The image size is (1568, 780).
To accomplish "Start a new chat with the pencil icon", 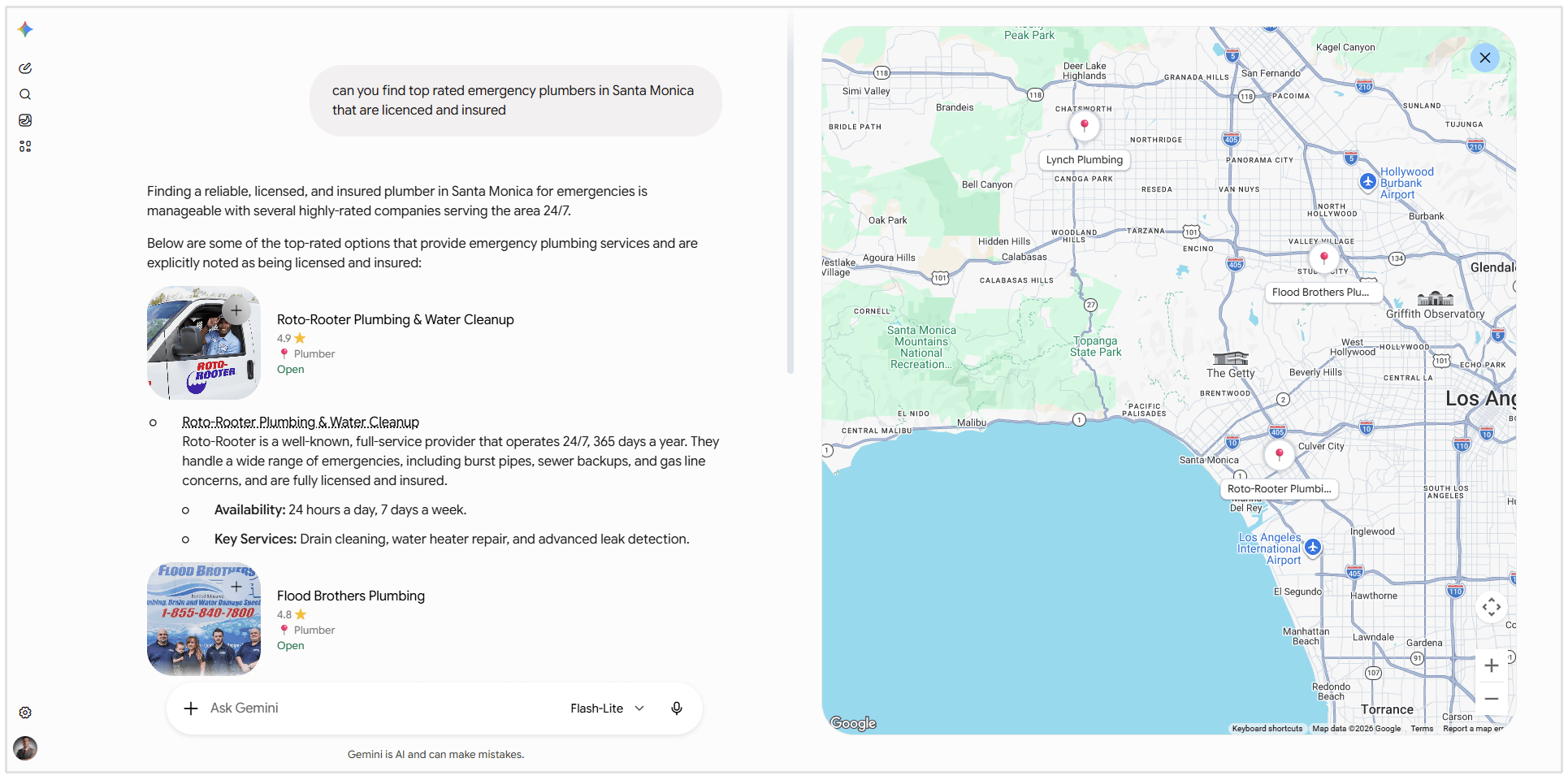I will point(25,68).
